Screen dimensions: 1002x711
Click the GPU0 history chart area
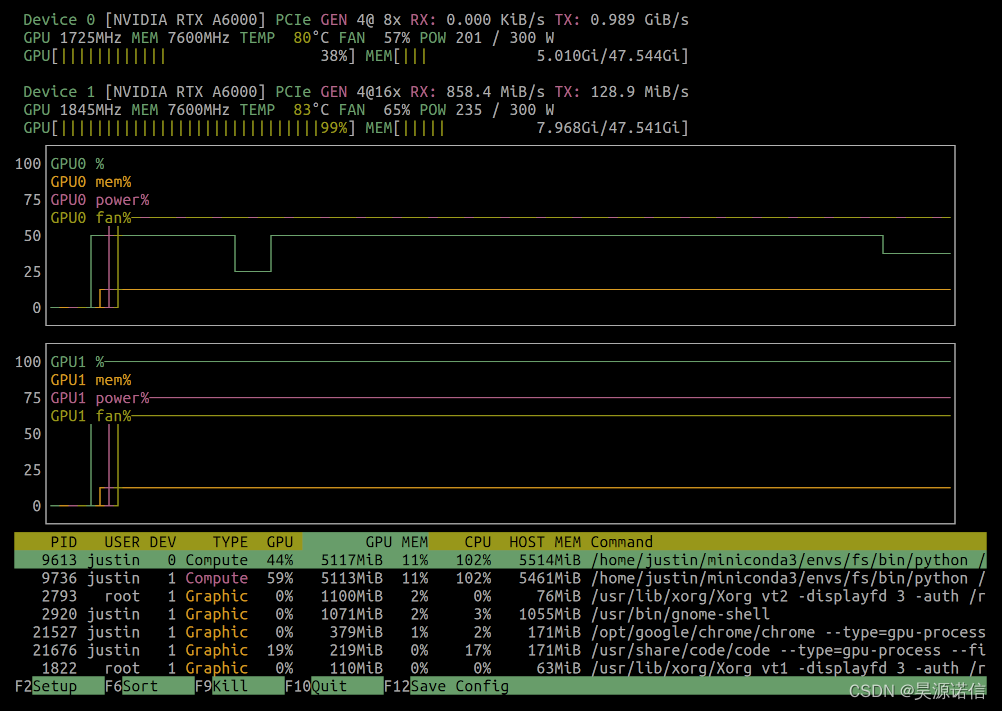500,235
